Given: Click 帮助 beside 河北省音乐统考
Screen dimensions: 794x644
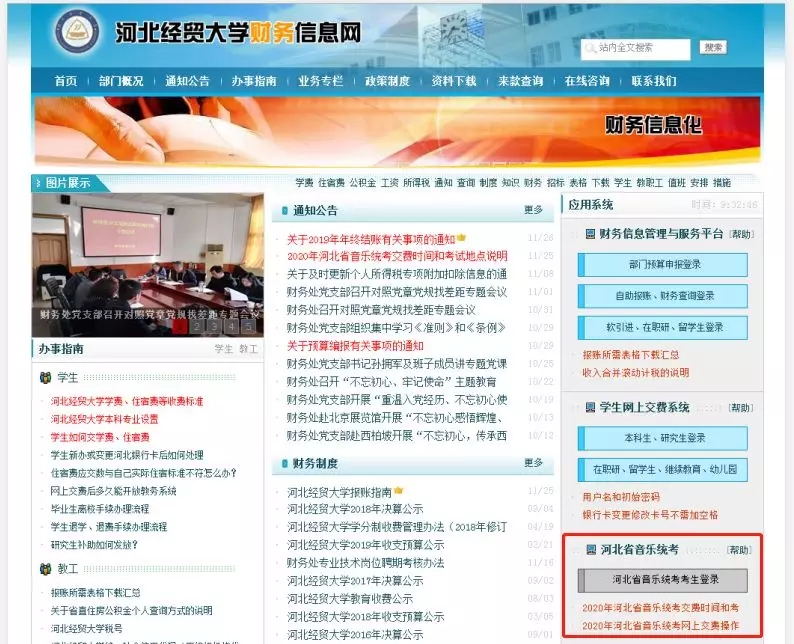Looking at the screenshot, I should pos(739,550).
